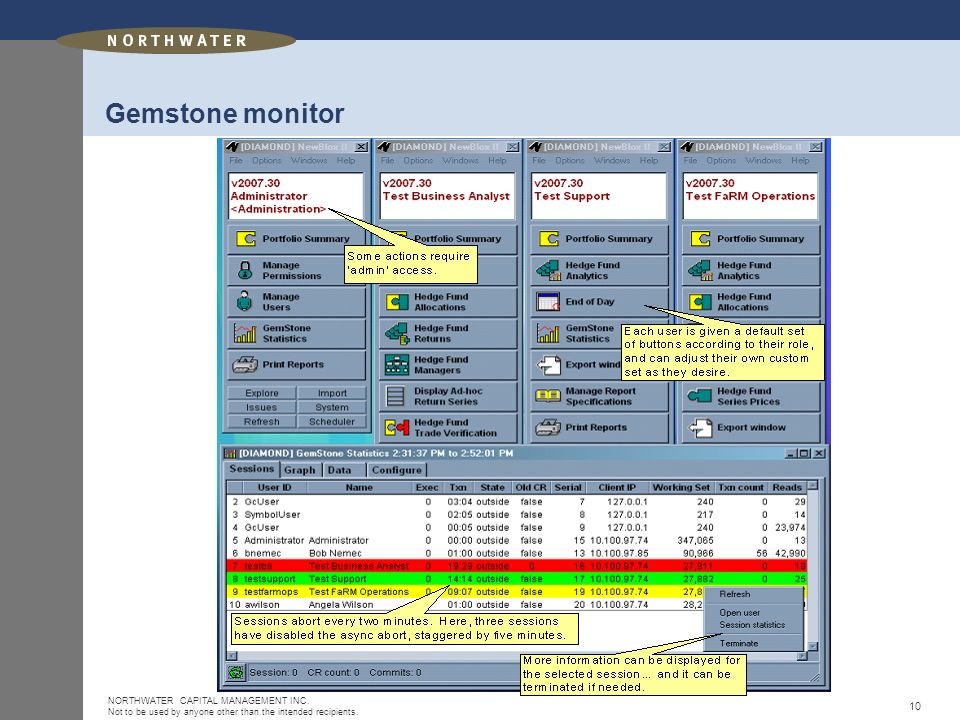Open File menu in Administrator window

tap(236, 160)
